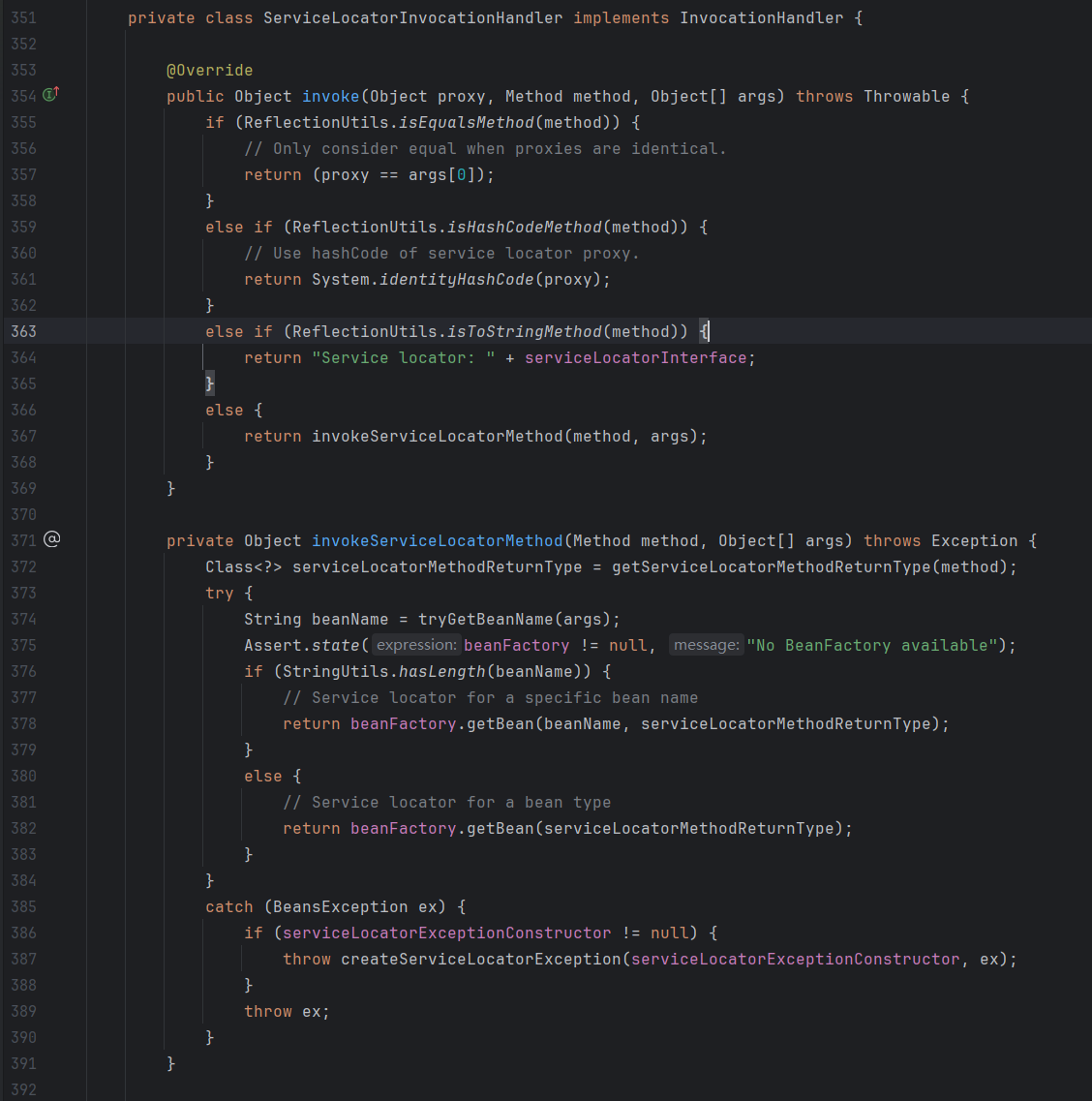Viewport: 1092px width, 1101px height.
Task: Click the @ gutter marker on line 371
Action: (52, 539)
